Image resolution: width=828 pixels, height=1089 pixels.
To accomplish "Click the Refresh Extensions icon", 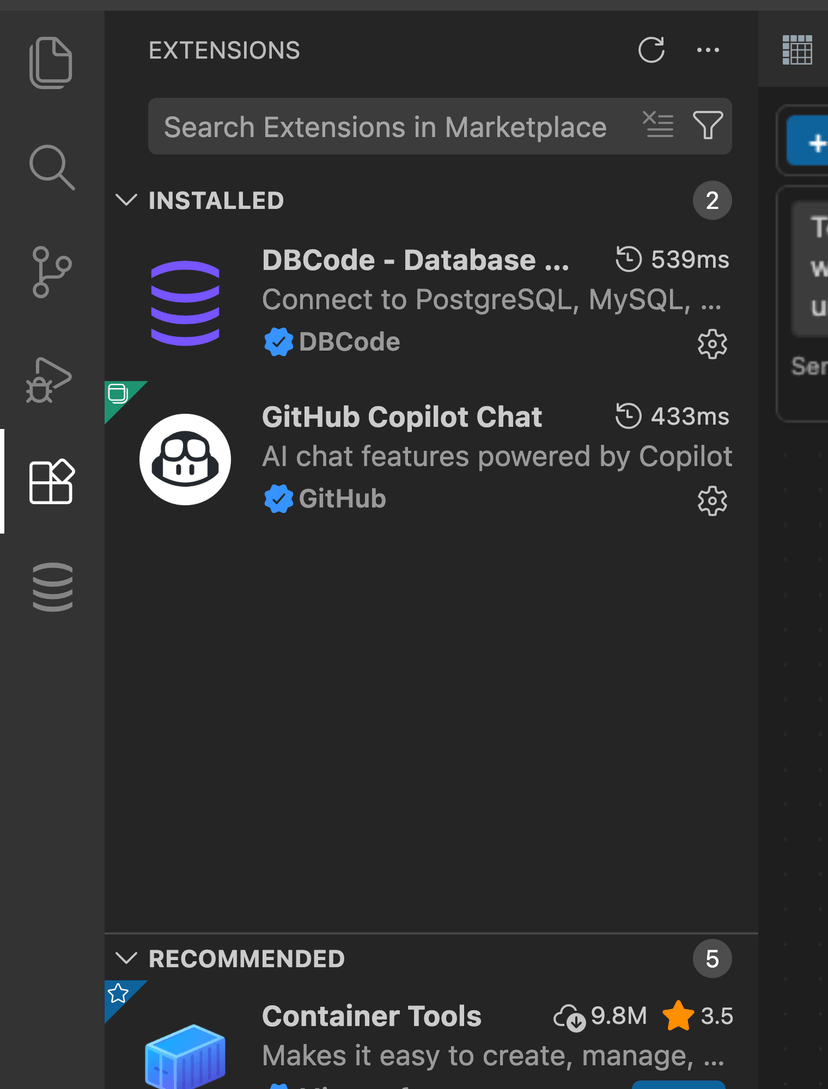I will pyautogui.click(x=651, y=50).
